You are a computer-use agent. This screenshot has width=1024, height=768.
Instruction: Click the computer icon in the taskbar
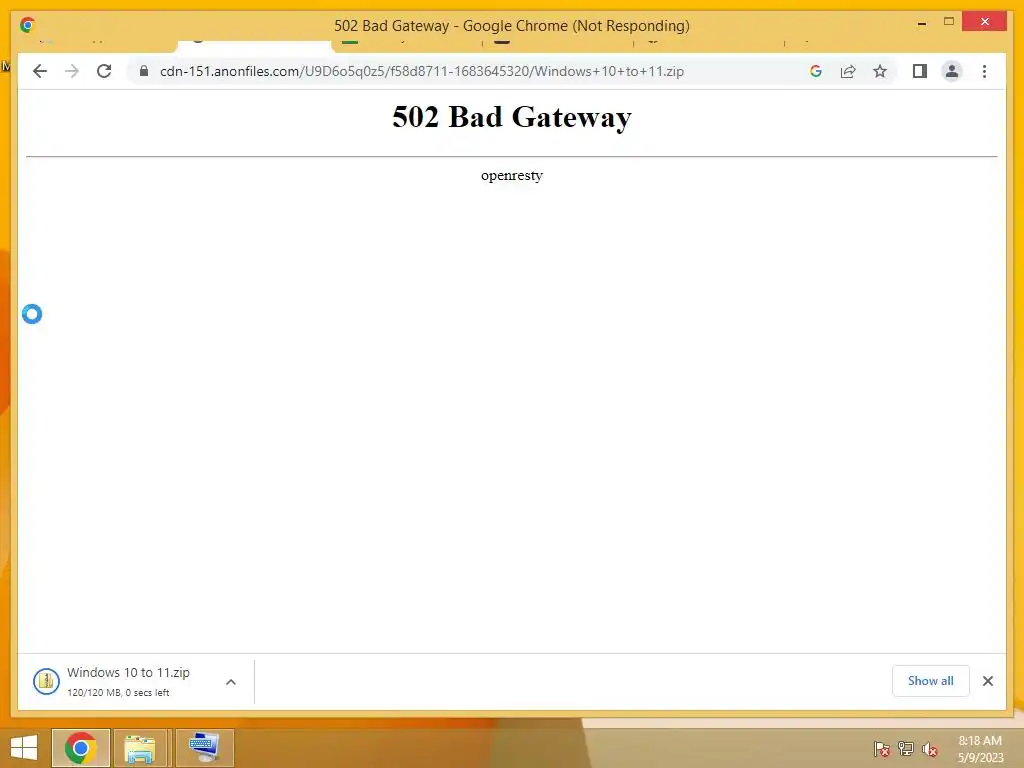tap(204, 748)
